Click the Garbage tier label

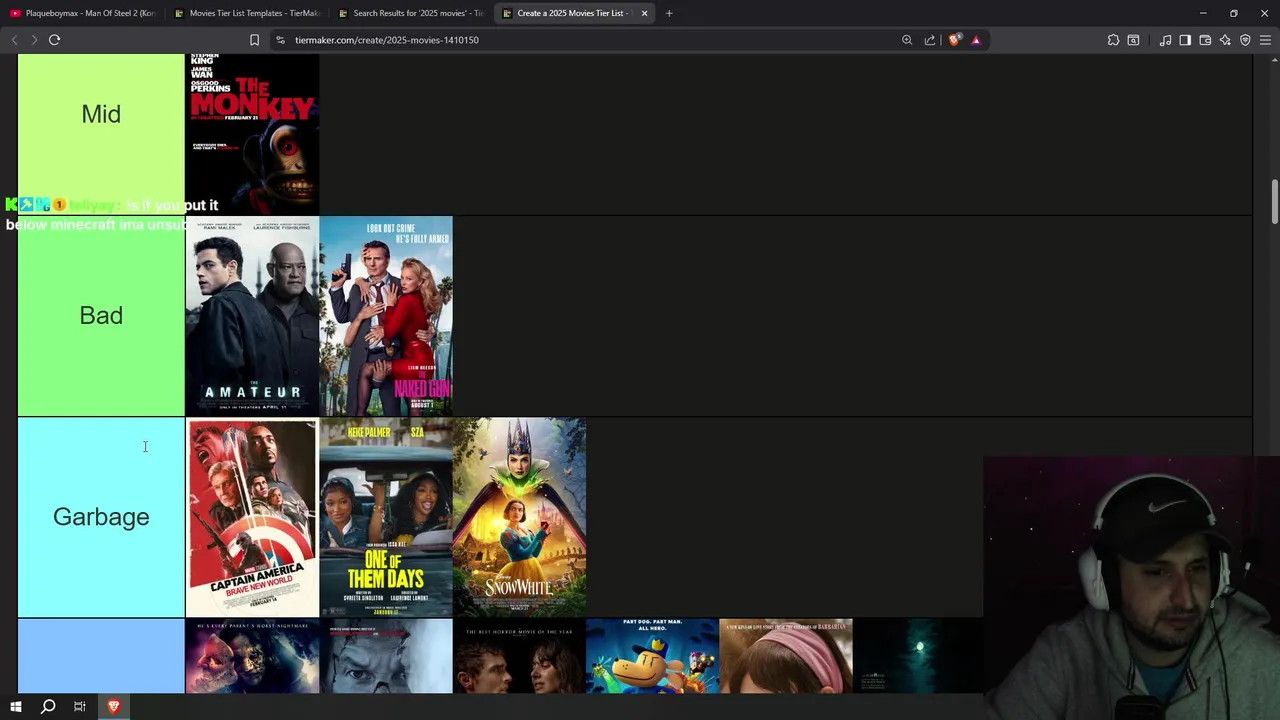tap(101, 517)
